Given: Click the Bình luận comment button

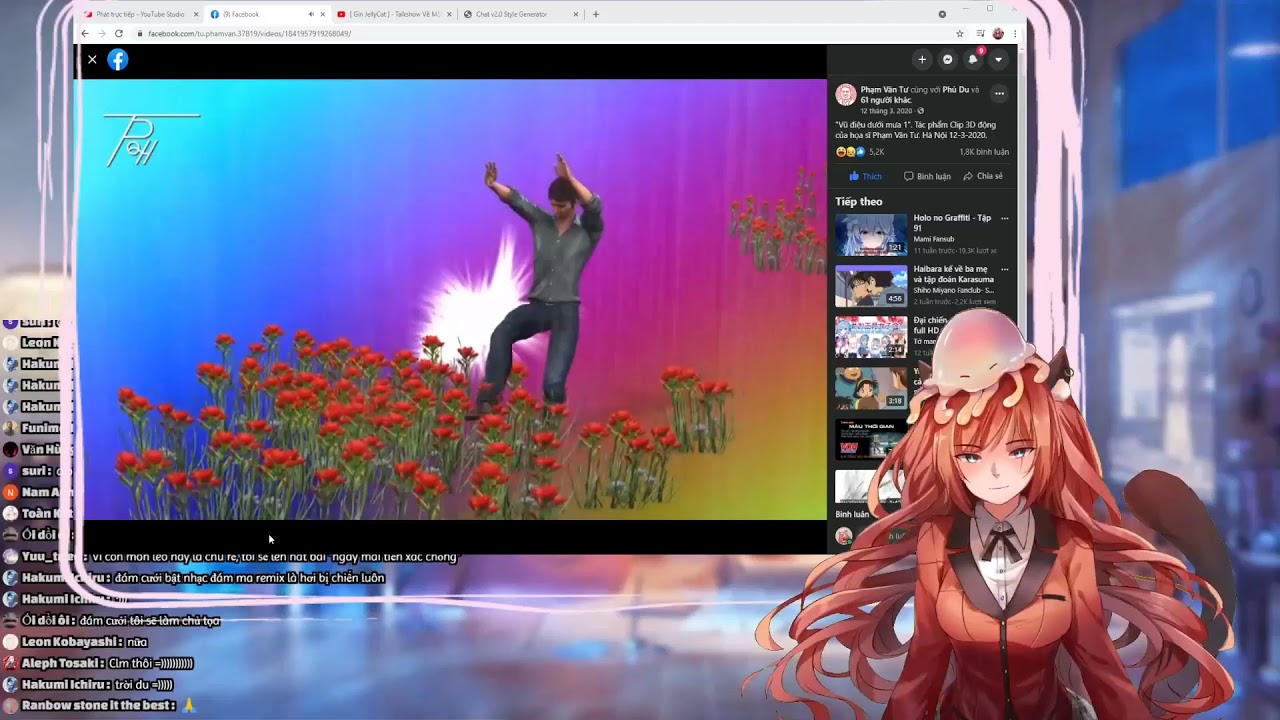Looking at the screenshot, I should point(927,176).
